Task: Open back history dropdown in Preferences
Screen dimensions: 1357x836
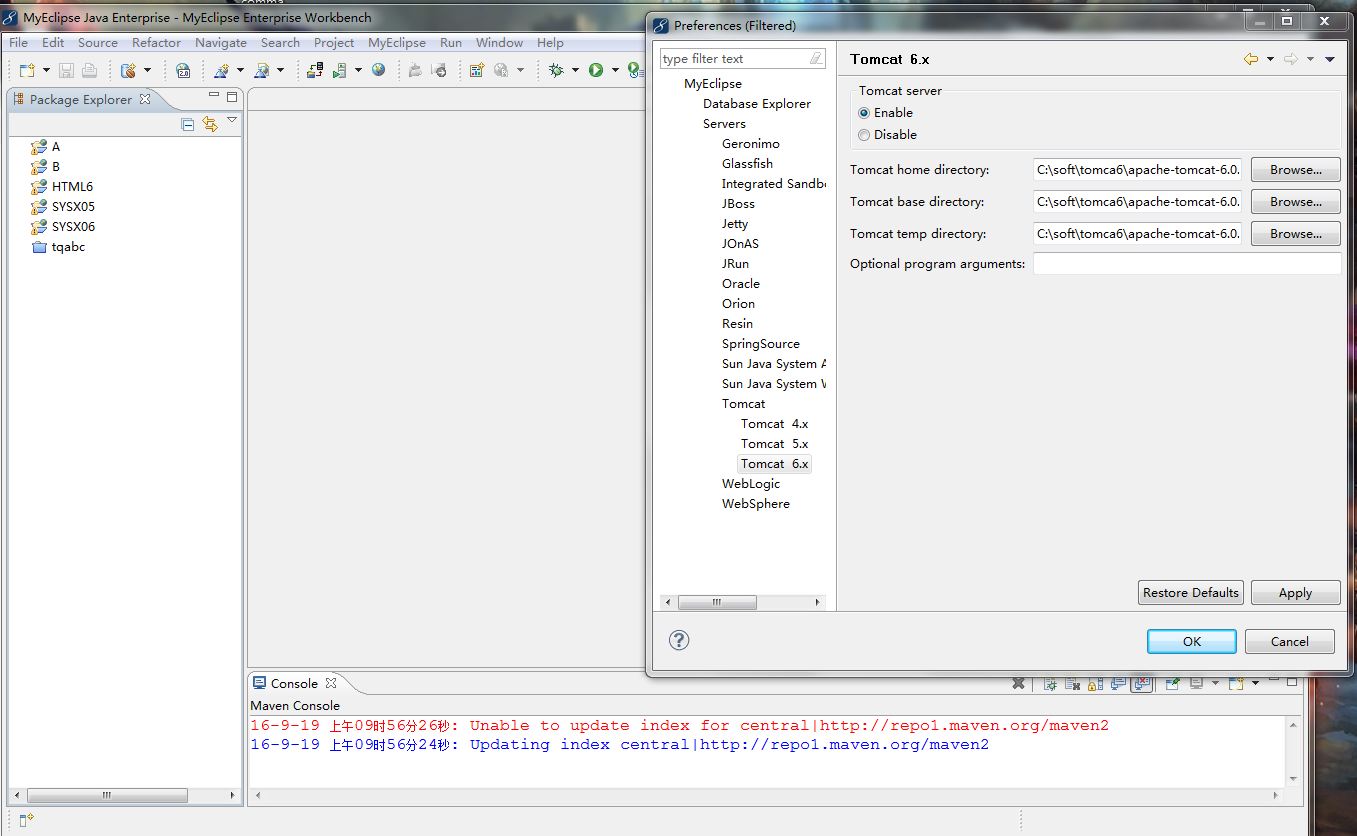Action: coord(1270,59)
